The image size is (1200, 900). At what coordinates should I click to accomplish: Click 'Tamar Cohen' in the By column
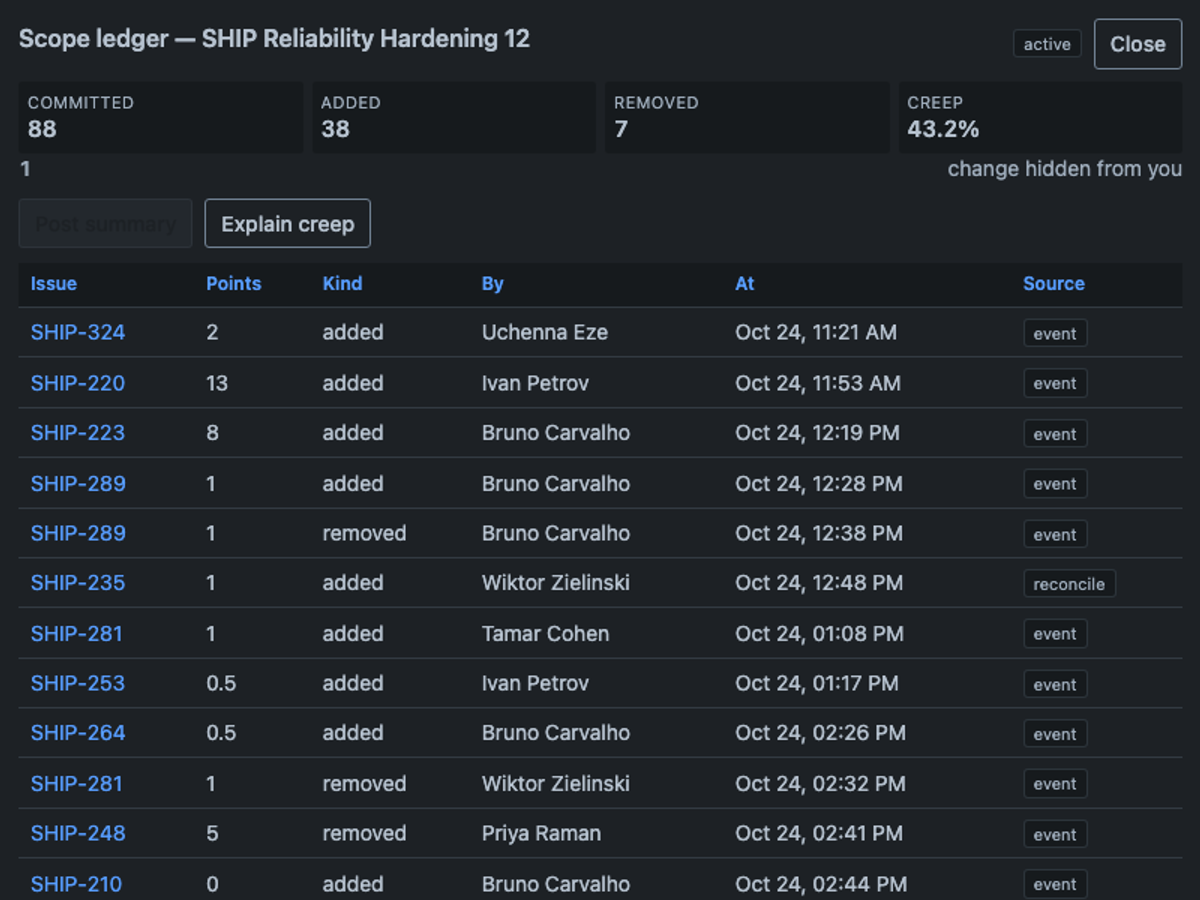(x=546, y=633)
